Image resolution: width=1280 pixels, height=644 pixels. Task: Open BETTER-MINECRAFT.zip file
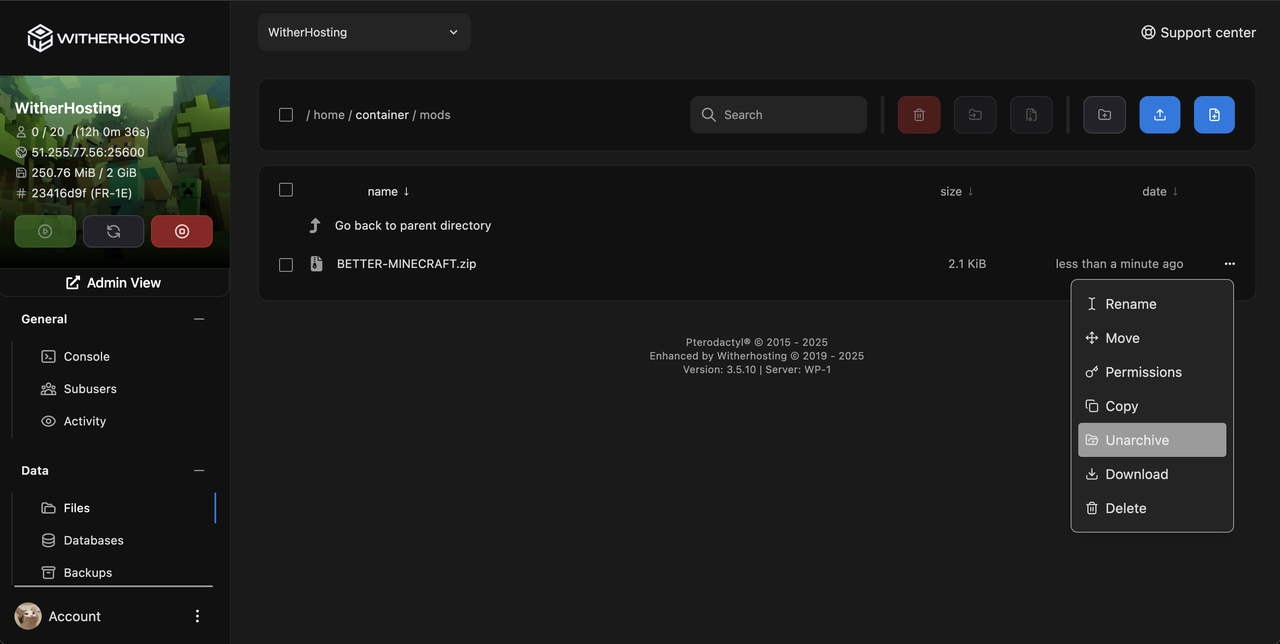tap(406, 264)
